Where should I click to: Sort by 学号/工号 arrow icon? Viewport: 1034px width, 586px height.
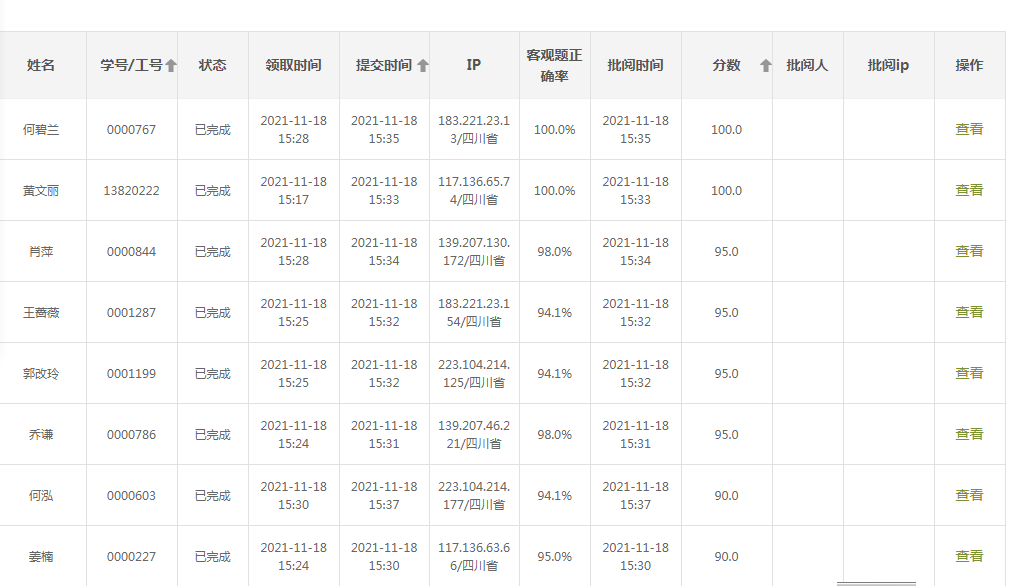[171, 66]
